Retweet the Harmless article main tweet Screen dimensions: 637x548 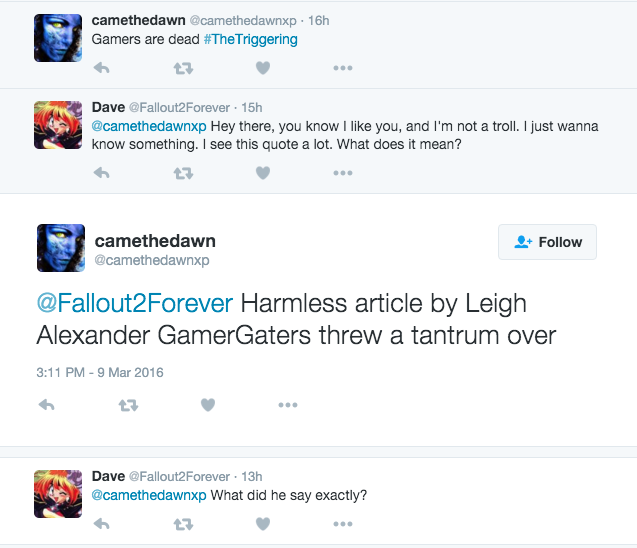click(128, 405)
